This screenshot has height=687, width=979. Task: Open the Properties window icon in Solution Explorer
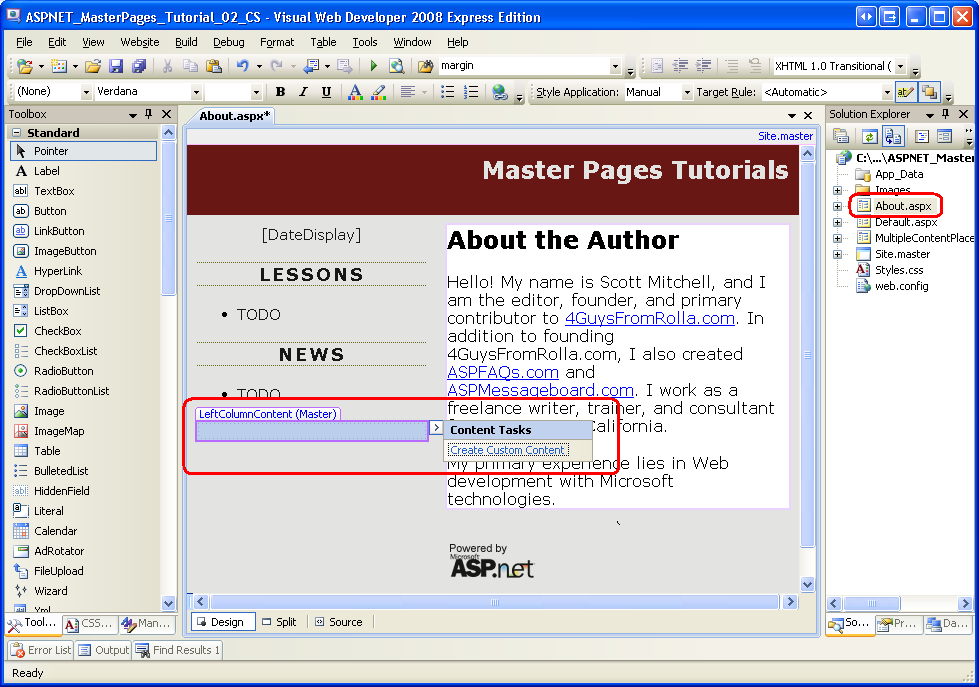click(944, 137)
